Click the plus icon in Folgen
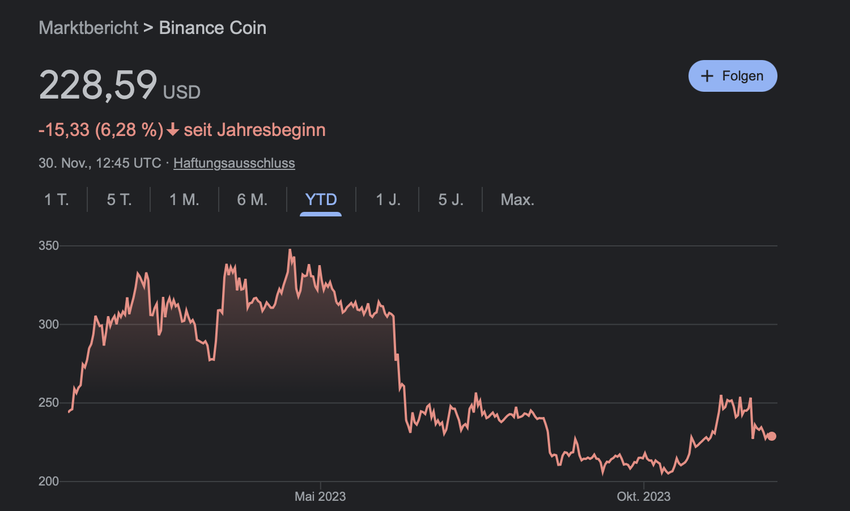This screenshot has height=511, width=850. [707, 76]
